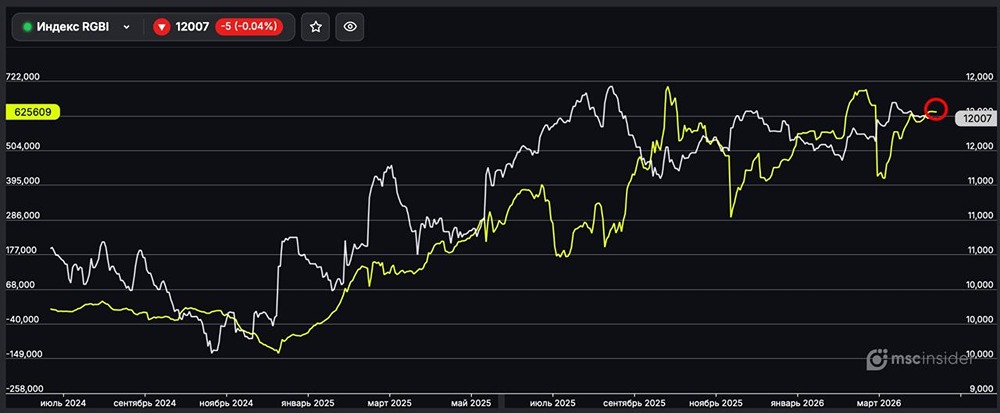Screen dimensions: 1000x413
Task: Click the current index value 12007 in header
Action: (x=193, y=27)
